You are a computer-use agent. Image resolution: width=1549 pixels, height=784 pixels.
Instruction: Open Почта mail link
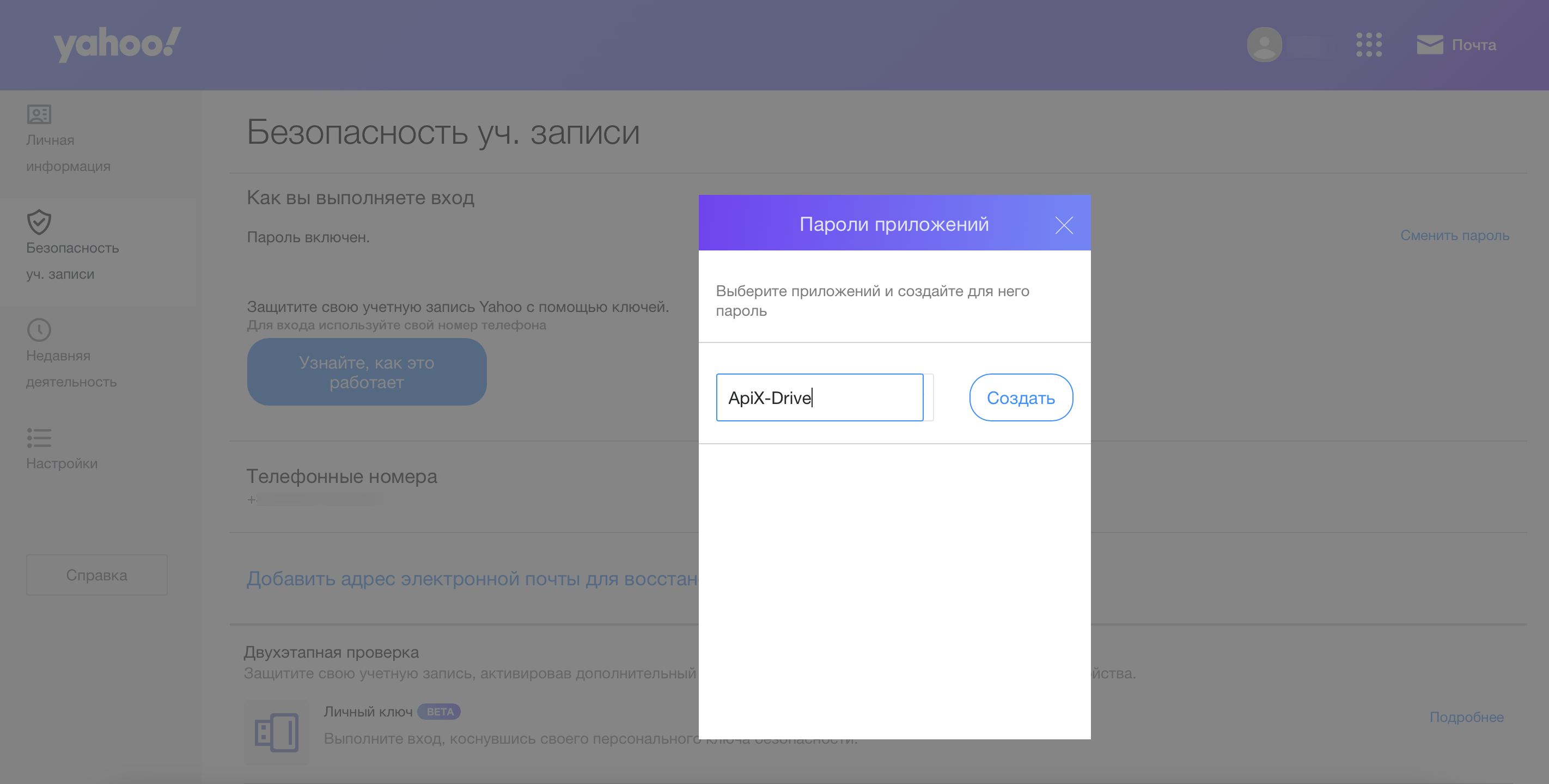[x=1473, y=45]
